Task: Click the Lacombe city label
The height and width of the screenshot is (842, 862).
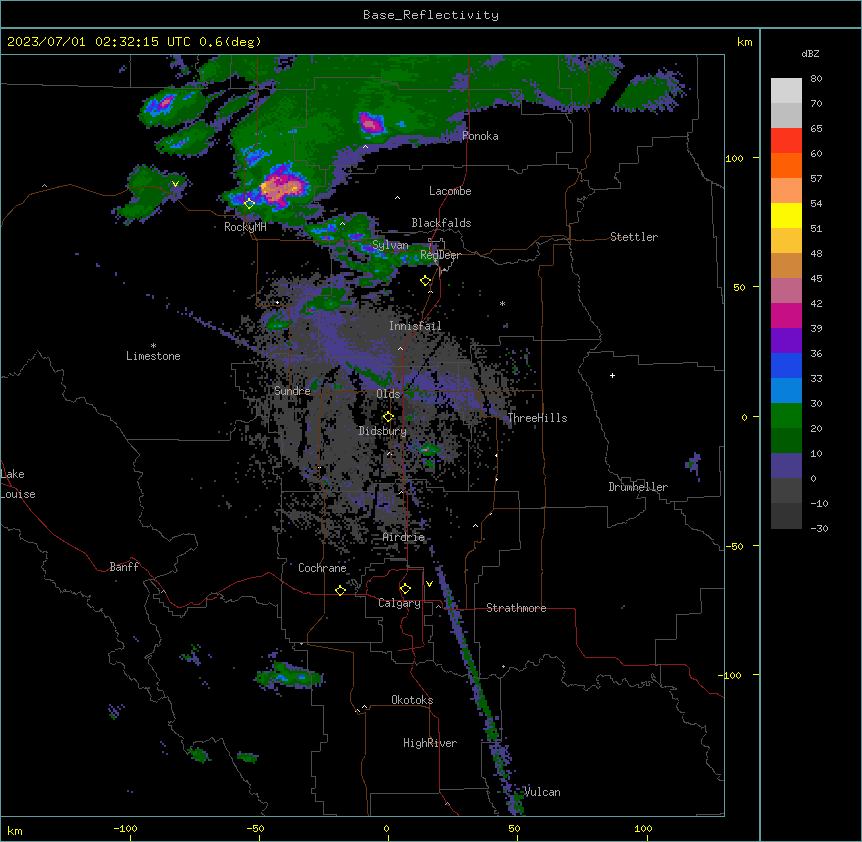Action: [450, 191]
